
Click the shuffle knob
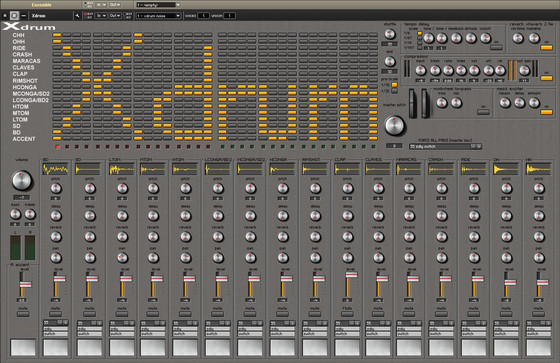point(390,34)
